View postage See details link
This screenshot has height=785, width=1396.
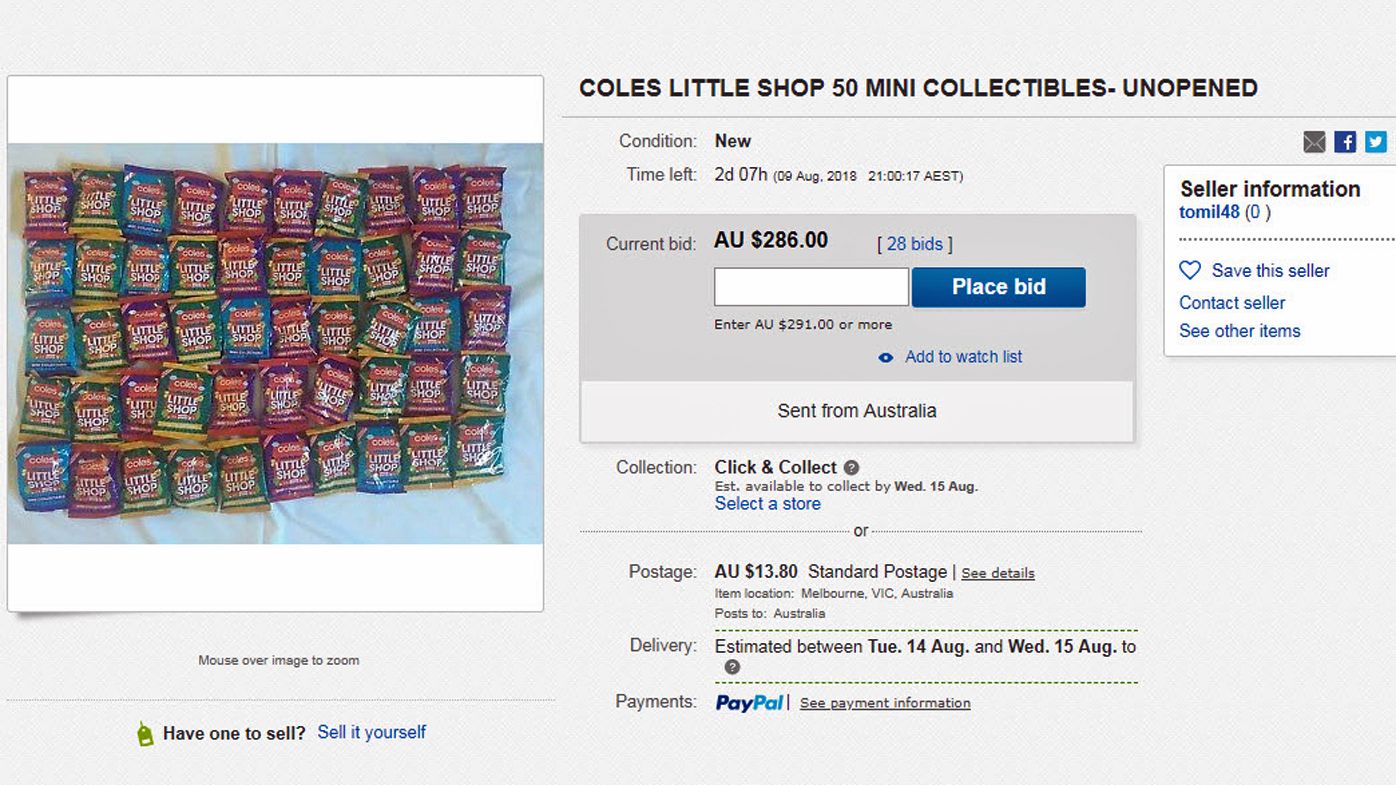[998, 573]
